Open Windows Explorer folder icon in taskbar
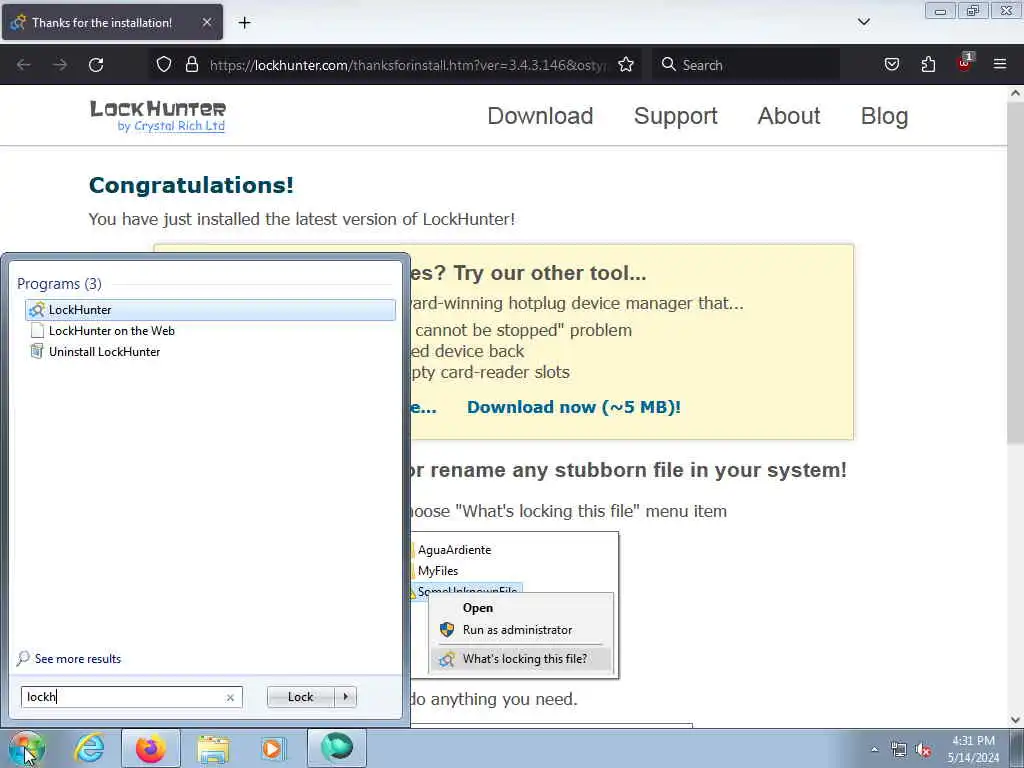 [213, 749]
